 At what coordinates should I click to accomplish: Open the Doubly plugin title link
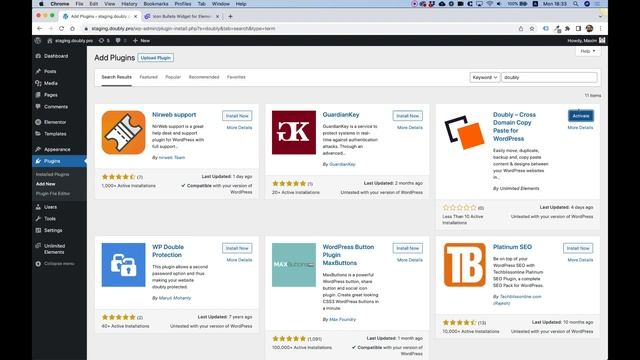pyautogui.click(x=514, y=127)
